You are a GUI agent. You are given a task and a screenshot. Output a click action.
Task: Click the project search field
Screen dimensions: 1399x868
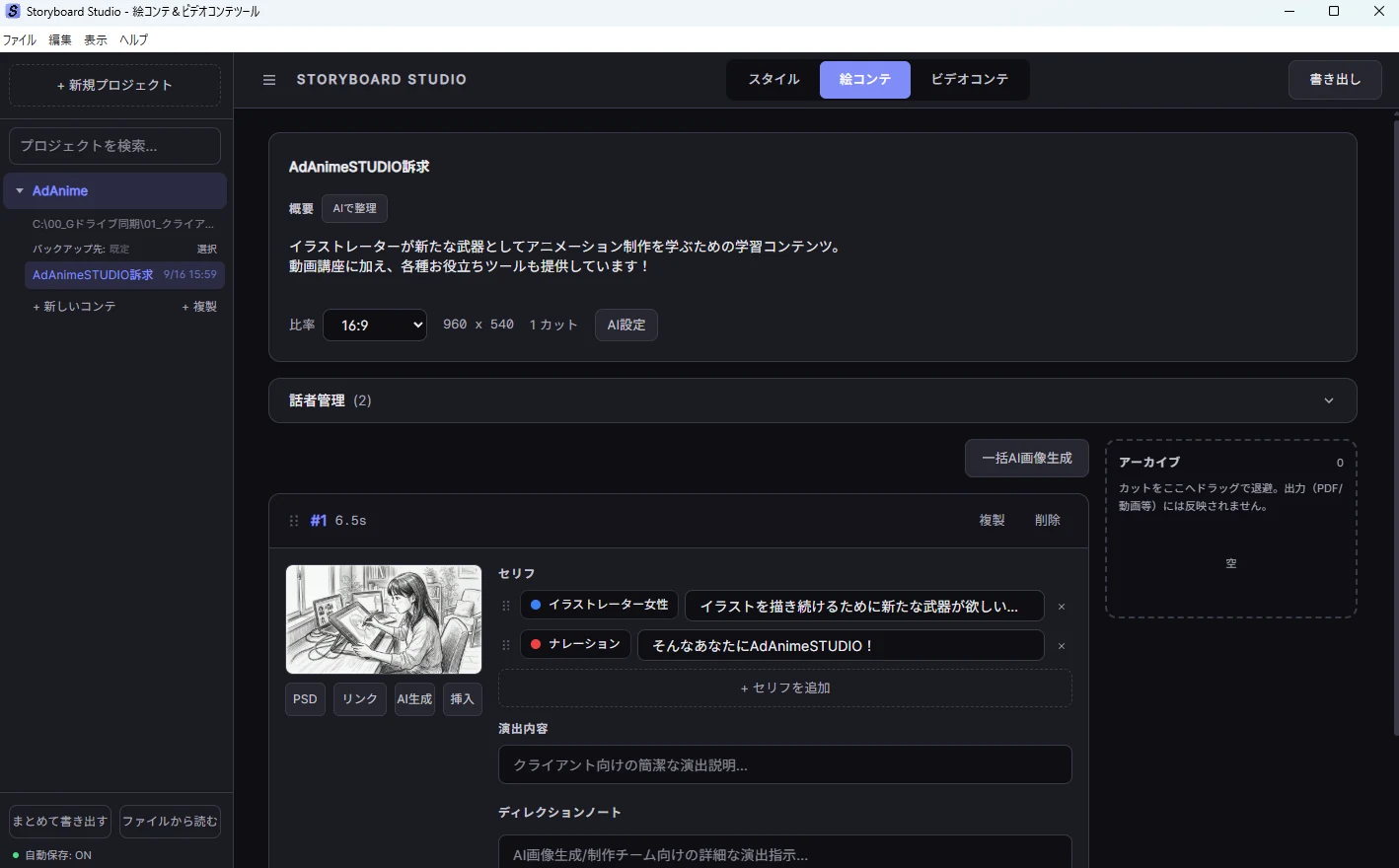coord(114,145)
